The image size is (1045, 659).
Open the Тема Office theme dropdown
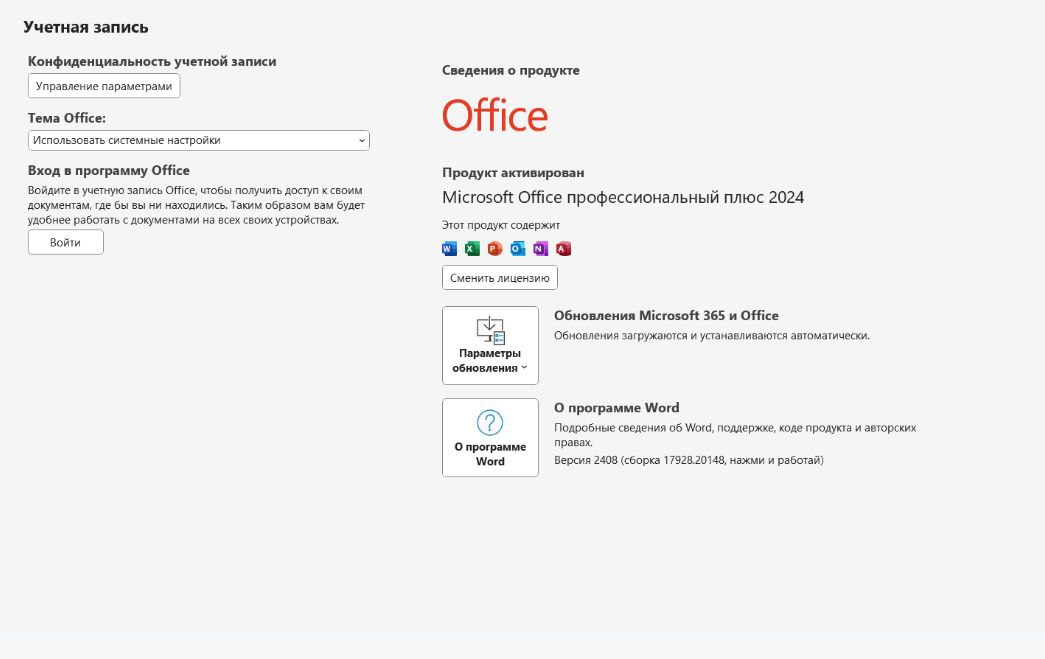pos(199,141)
